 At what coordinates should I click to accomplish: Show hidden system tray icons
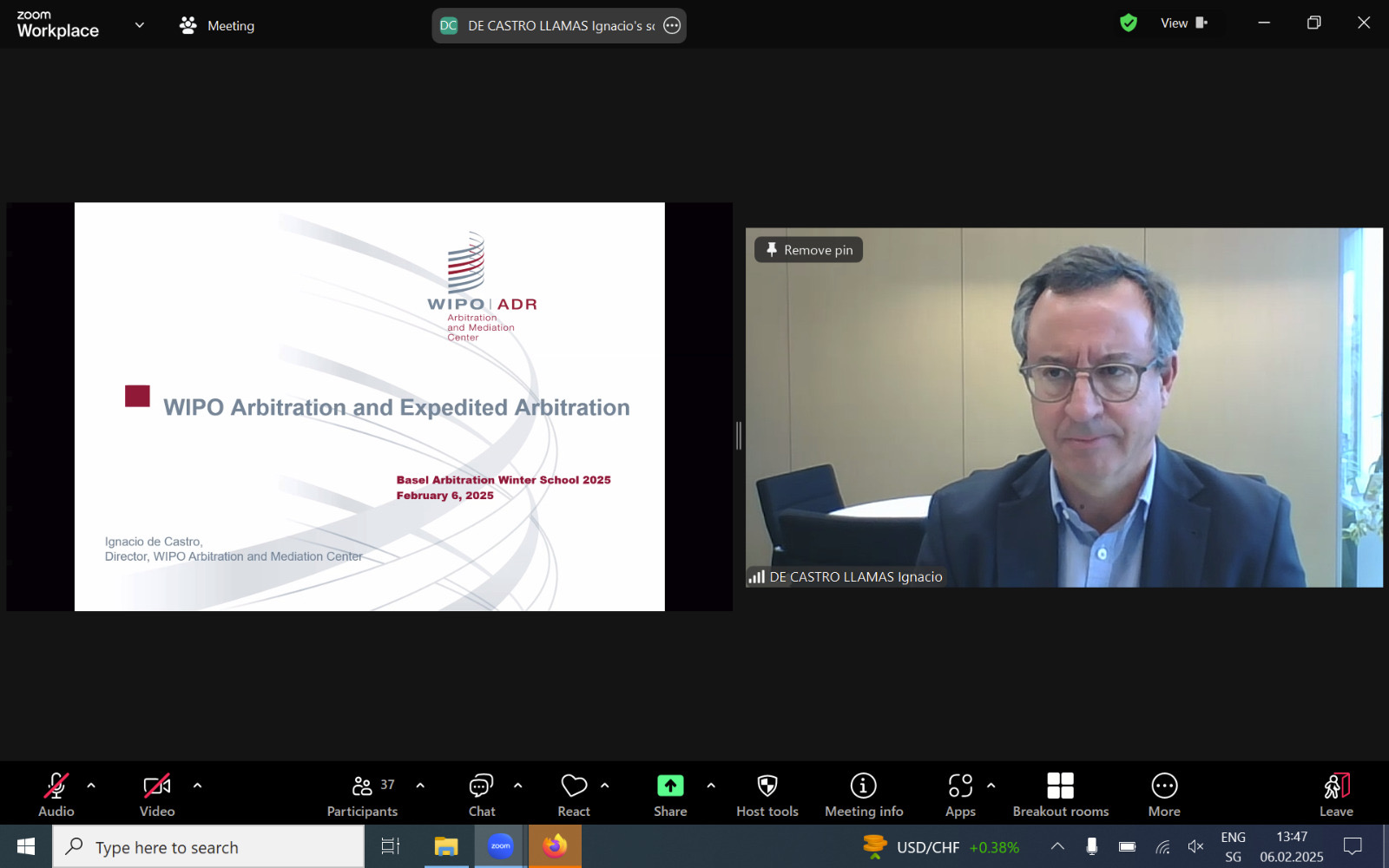point(1057,846)
